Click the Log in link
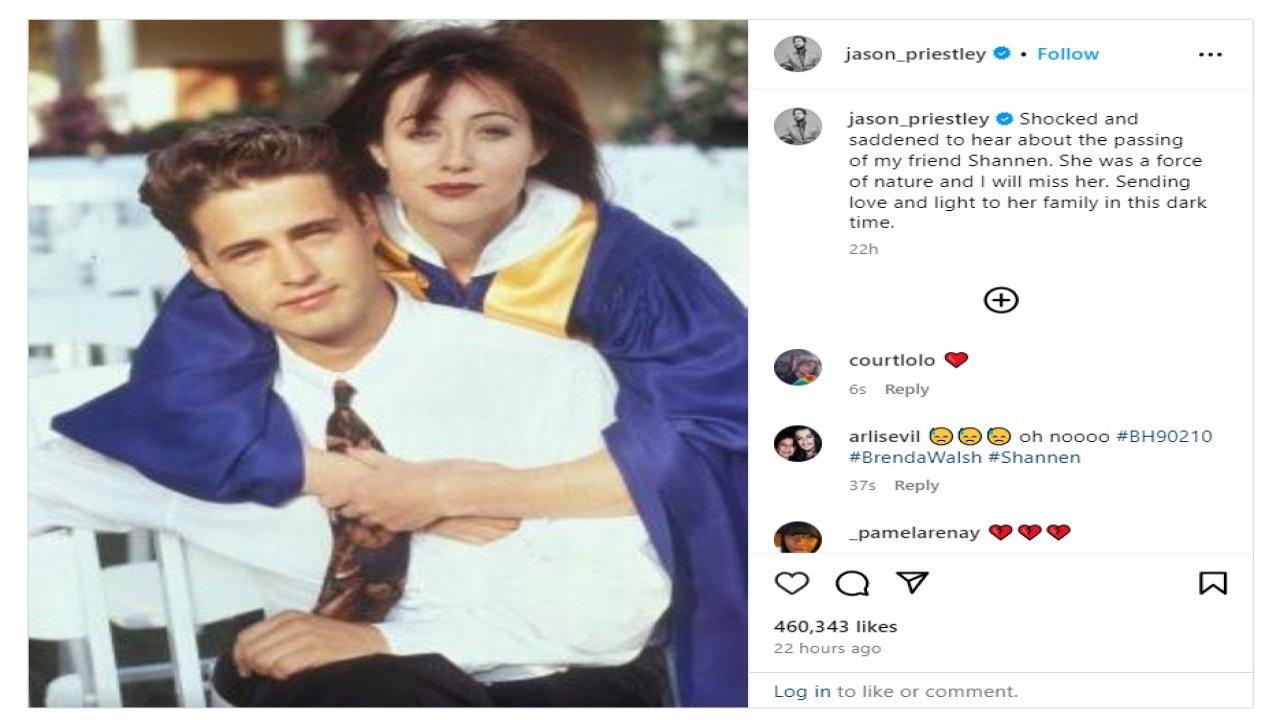Screen dimensions: 1280x720 [x=802, y=691]
